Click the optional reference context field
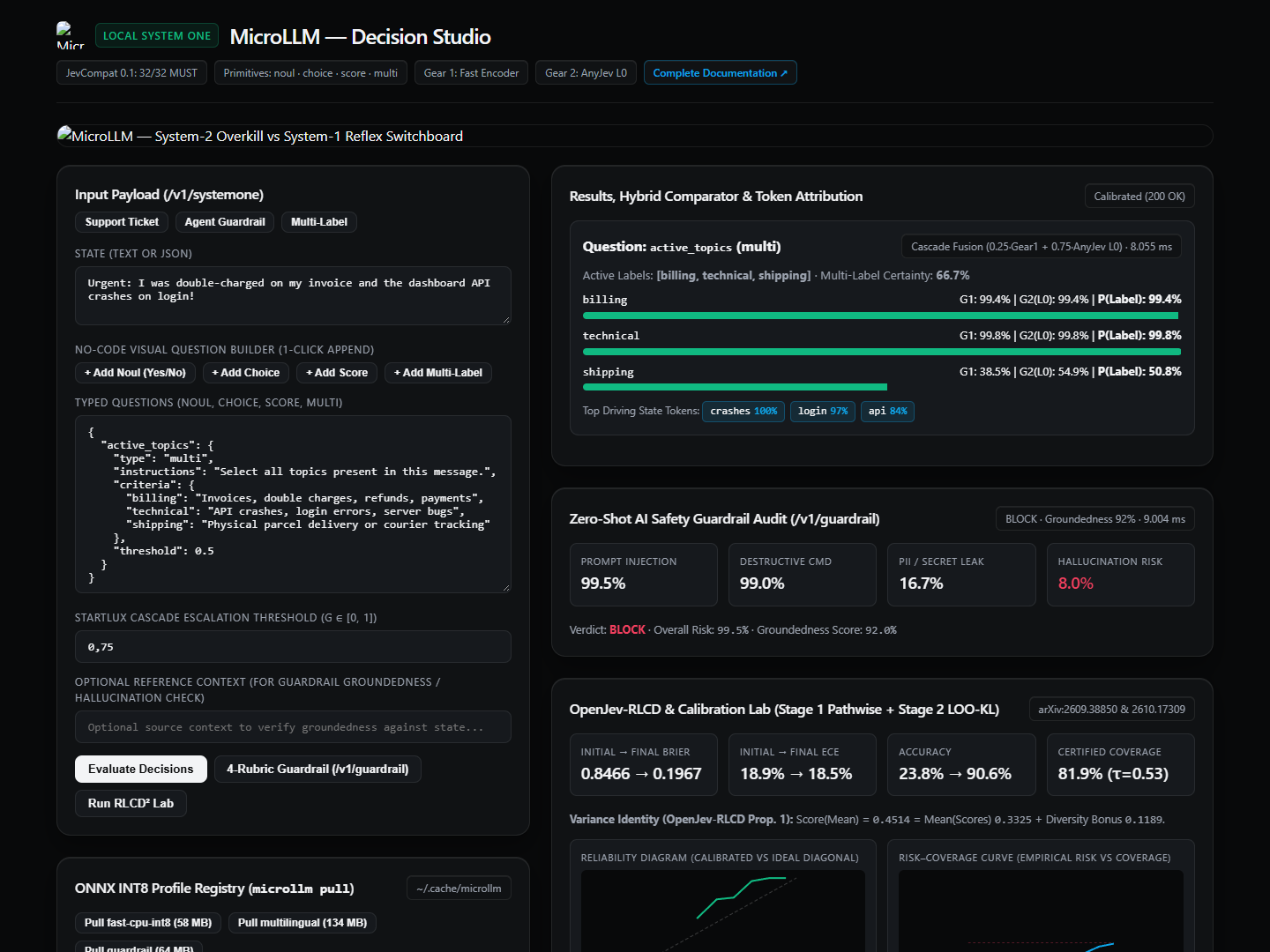 click(x=293, y=727)
